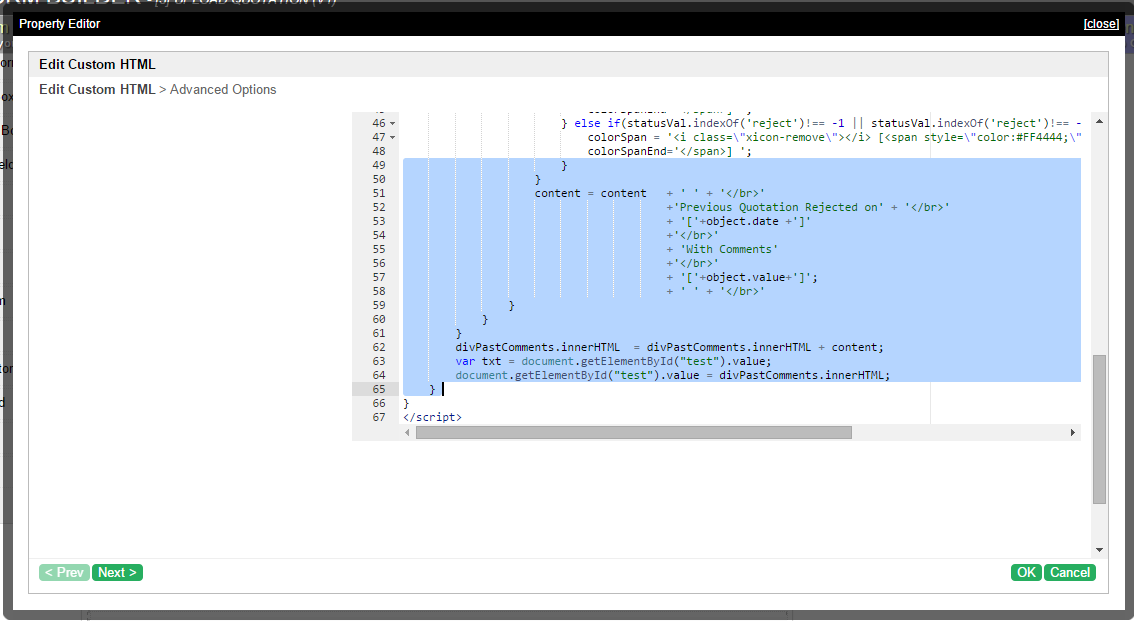Click the code editor's horizontal scrollbar thumb
1134x621 pixels.
pyautogui.click(x=633, y=433)
